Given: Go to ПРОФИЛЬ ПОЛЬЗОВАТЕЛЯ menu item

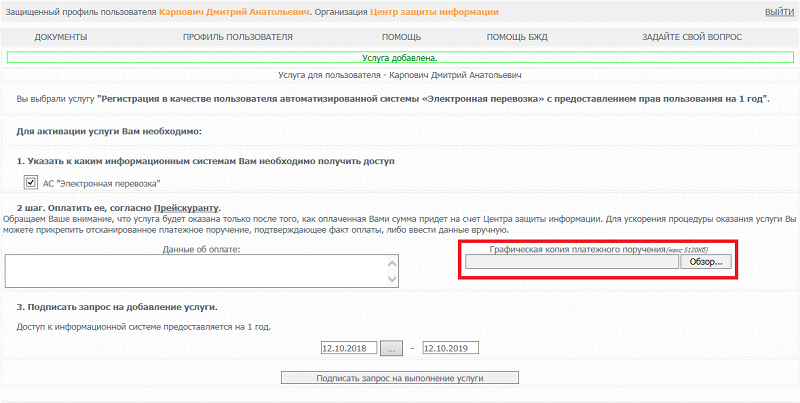Looking at the screenshot, I should 237,37.
